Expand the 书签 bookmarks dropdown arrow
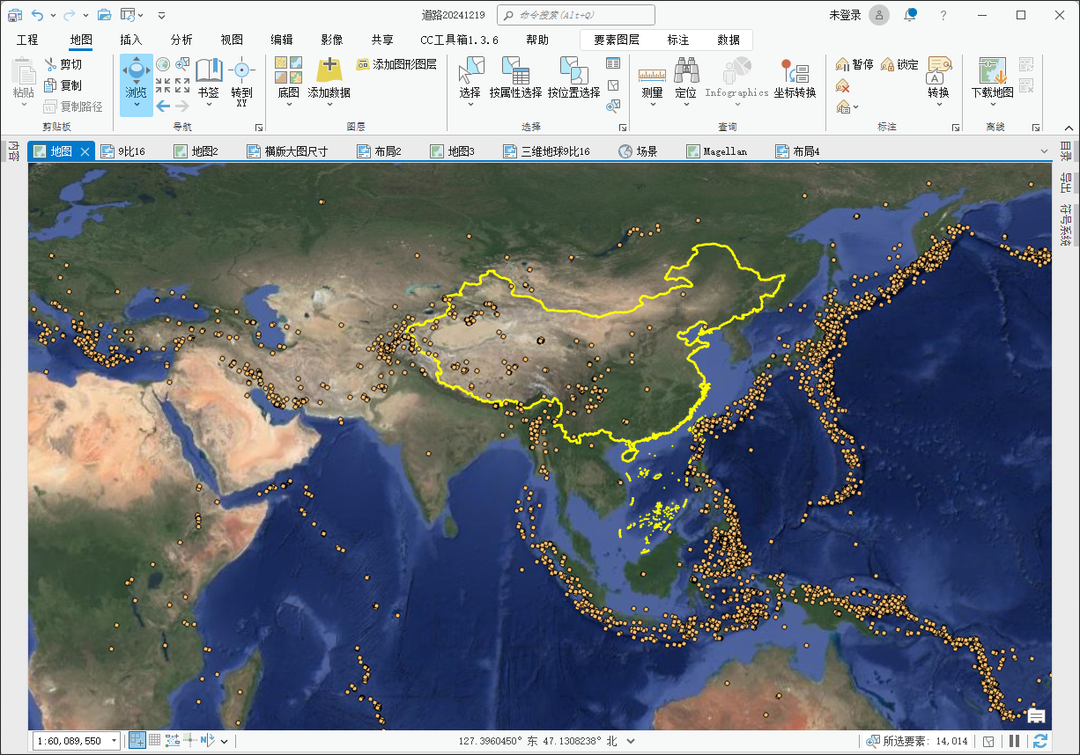This screenshot has width=1080, height=755. point(209,105)
